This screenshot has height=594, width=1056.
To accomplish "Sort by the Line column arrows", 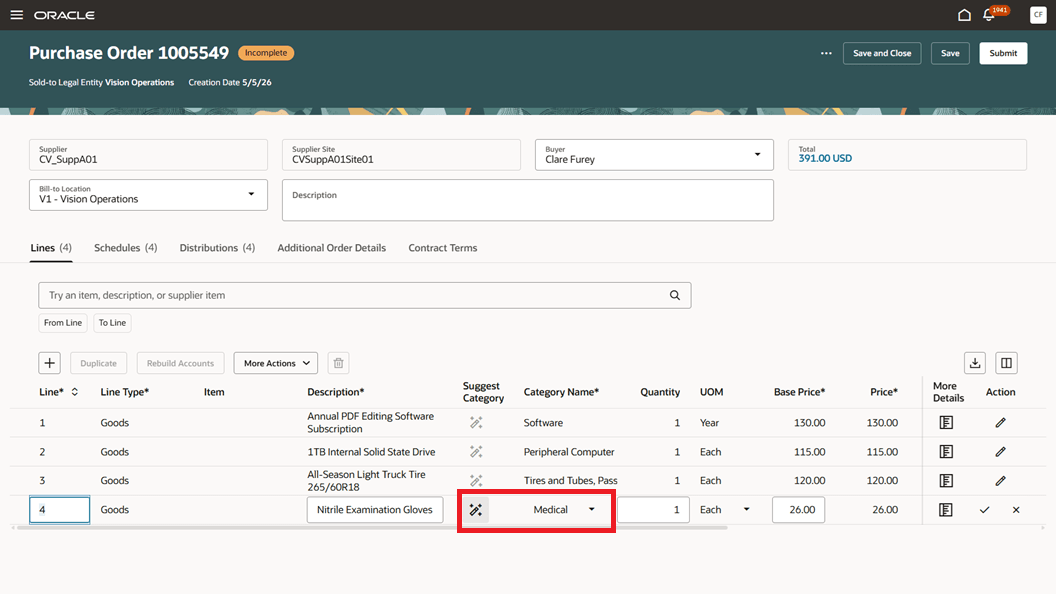I will click(75, 392).
